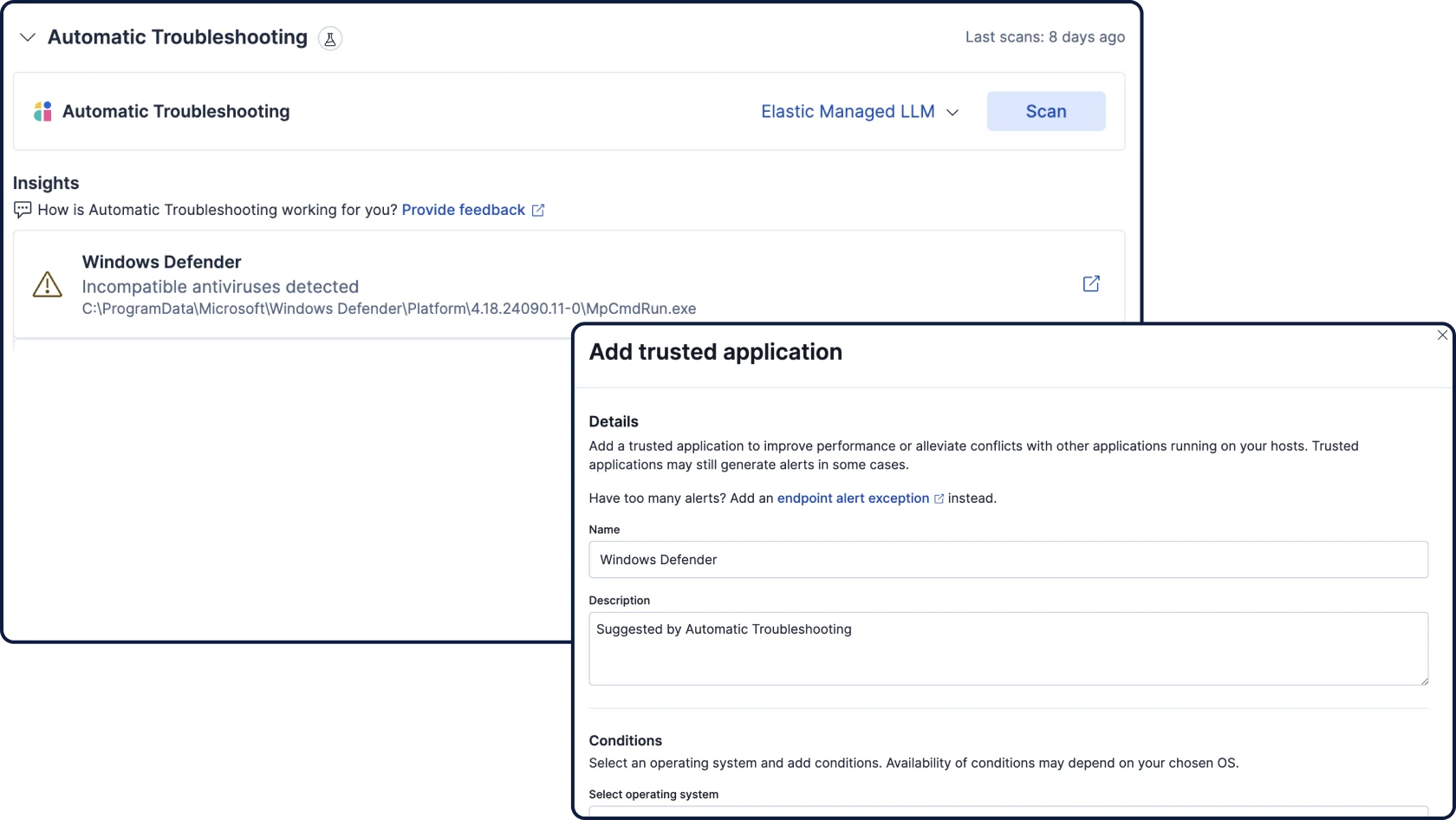Click the Details heading in the flyout

[x=614, y=421]
